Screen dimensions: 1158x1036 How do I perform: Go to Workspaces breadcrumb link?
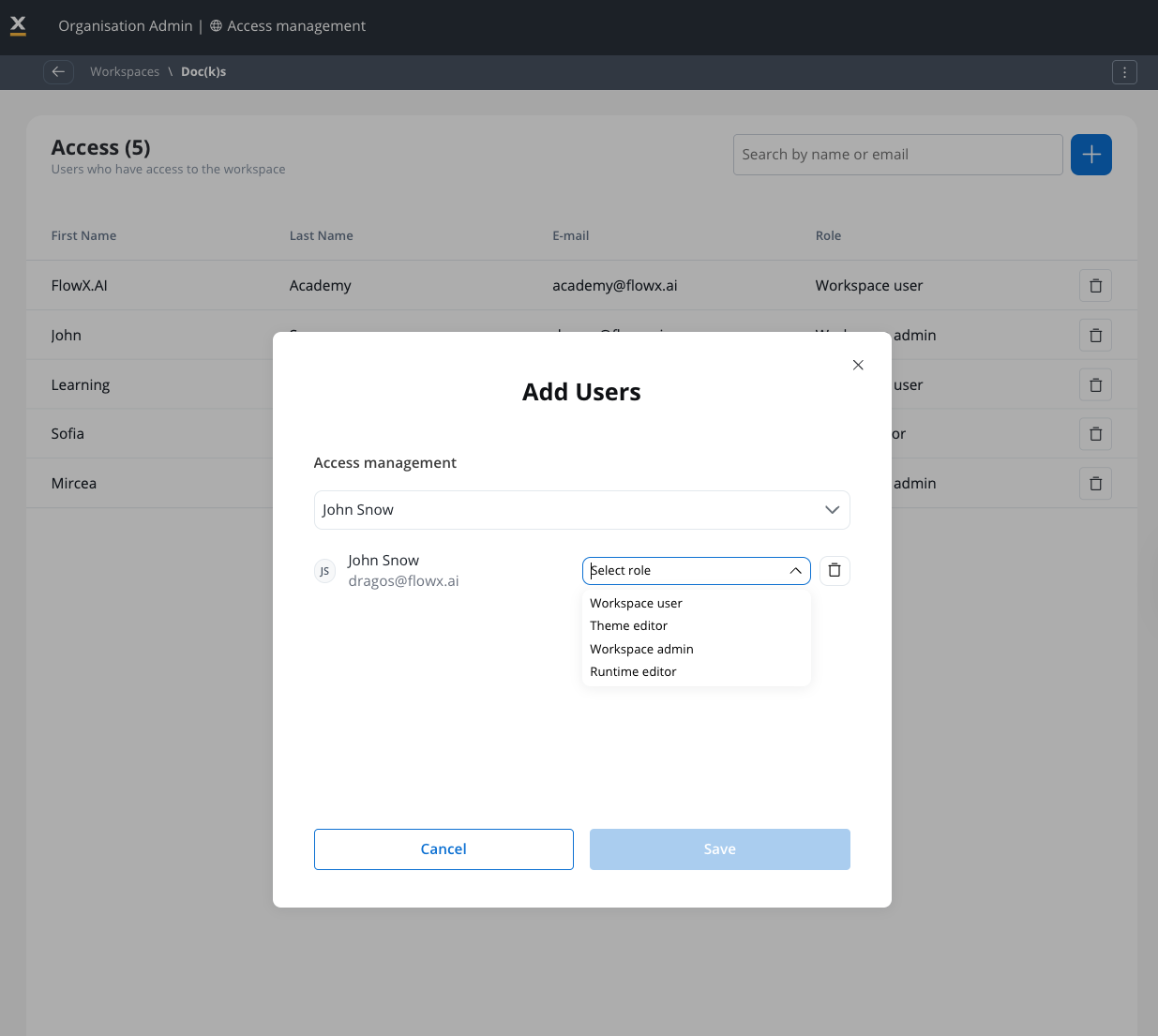click(125, 72)
